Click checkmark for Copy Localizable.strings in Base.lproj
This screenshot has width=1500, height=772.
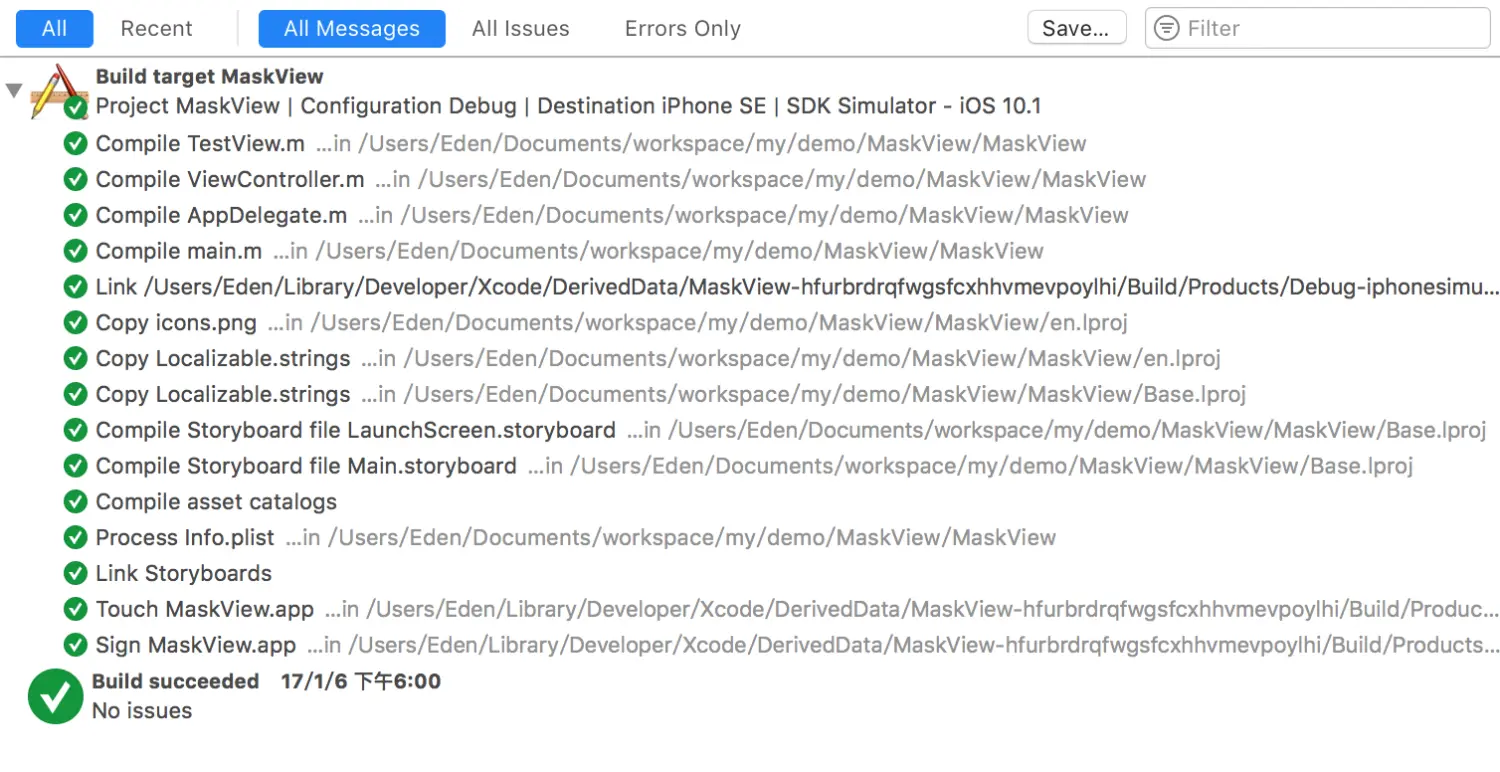75,395
